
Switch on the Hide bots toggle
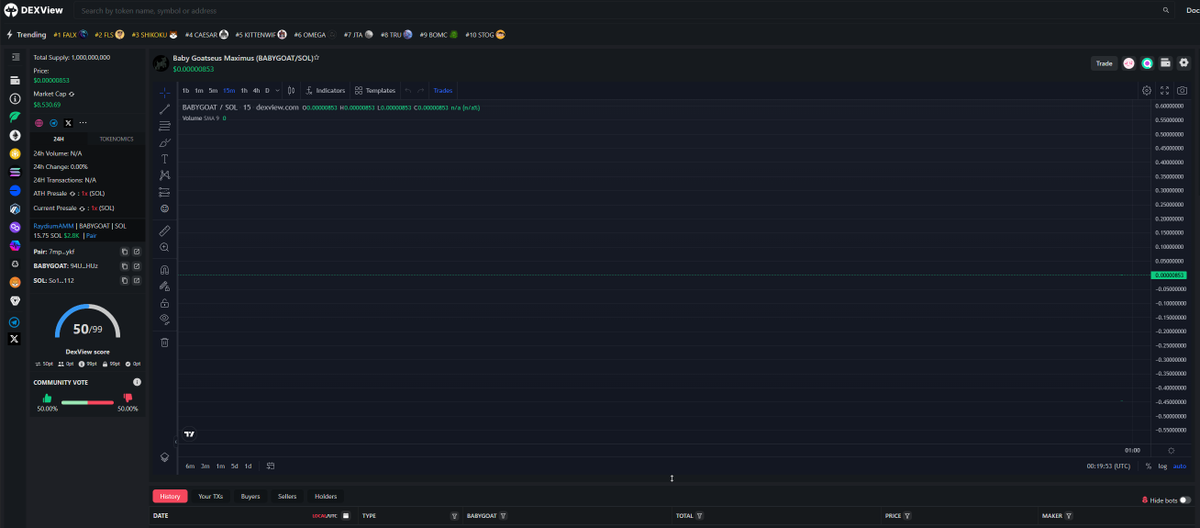pos(1185,500)
